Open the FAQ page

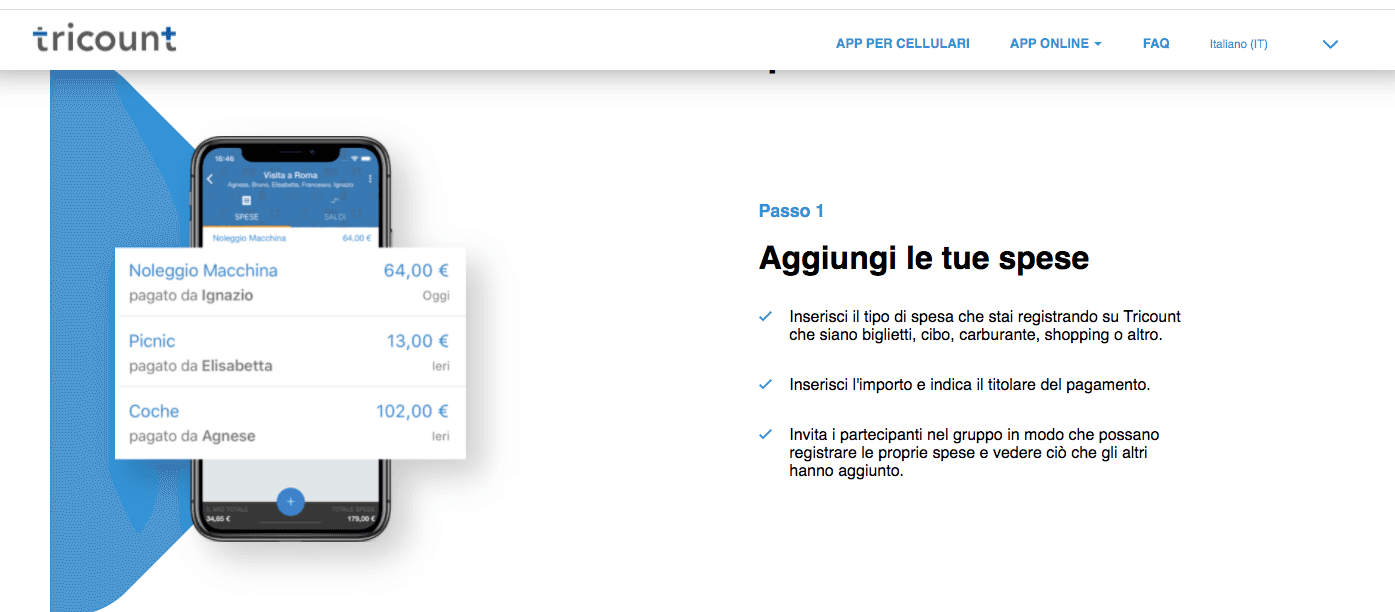pyautogui.click(x=1156, y=44)
